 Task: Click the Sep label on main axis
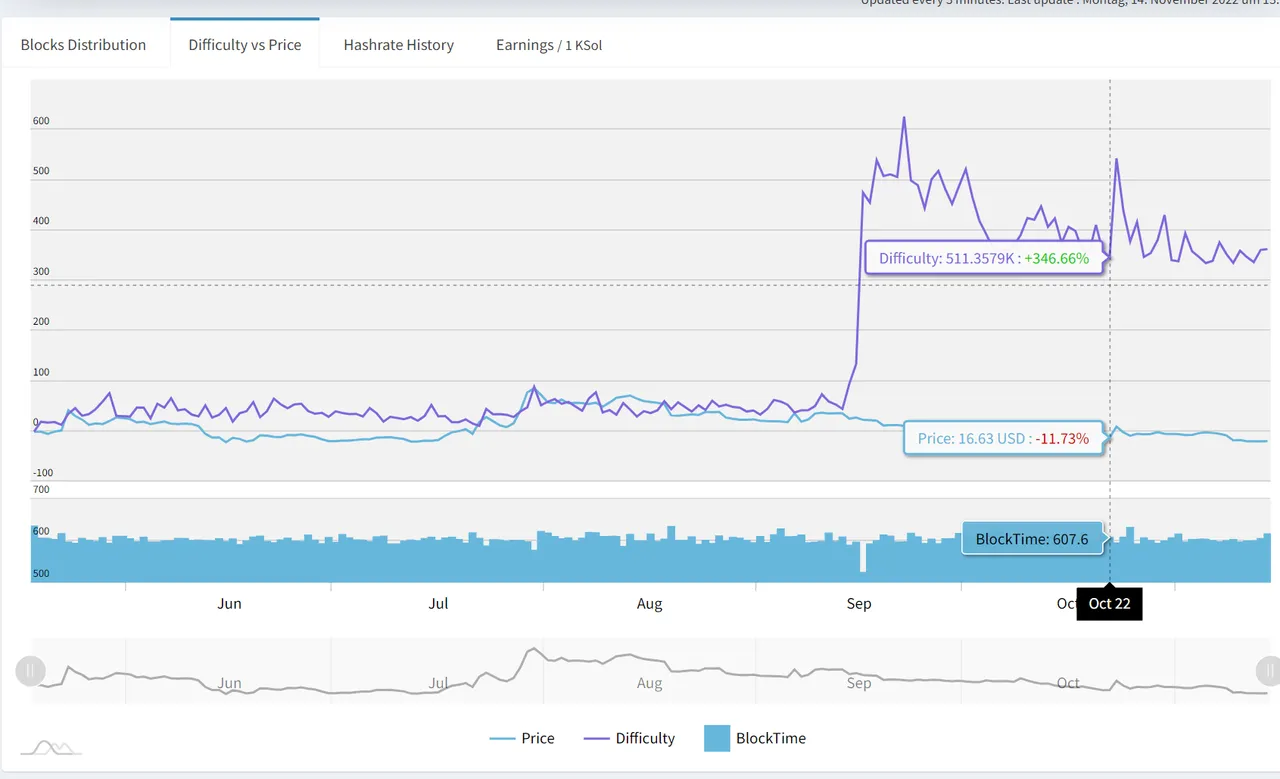tap(859, 603)
